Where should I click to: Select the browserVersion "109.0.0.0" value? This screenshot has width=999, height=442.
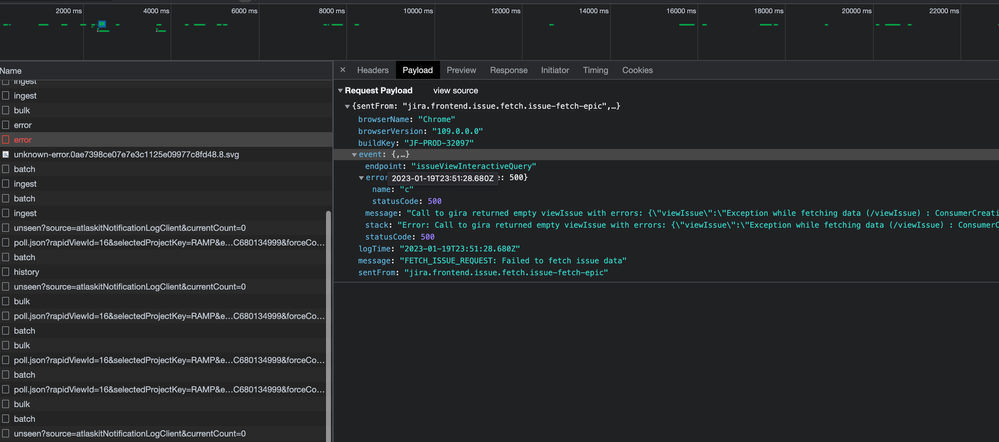coord(457,131)
